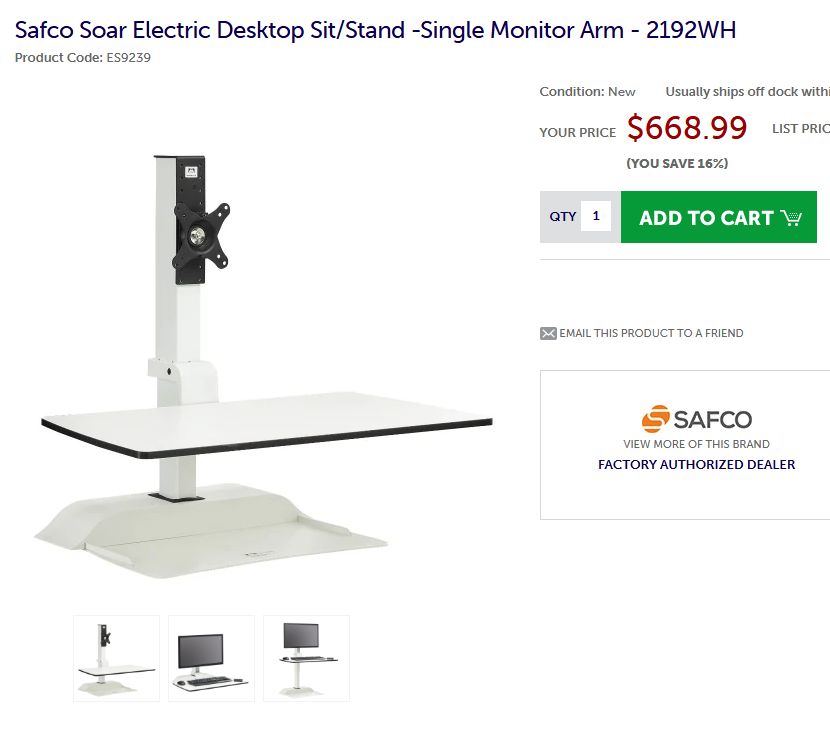Screen dimensions: 830x744
Task: Click the $668.99 price
Action: 687,128
